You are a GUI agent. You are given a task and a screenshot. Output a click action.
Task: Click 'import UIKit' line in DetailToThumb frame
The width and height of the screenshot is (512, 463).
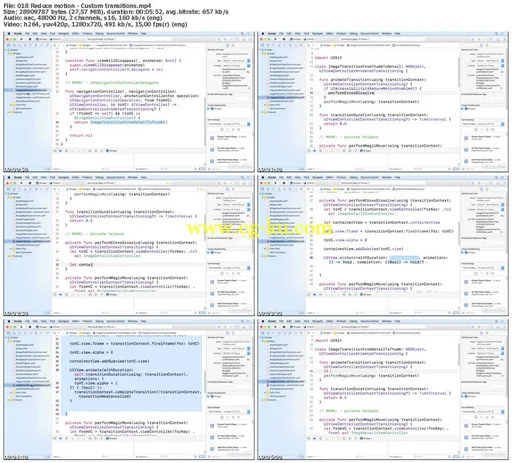click(328, 341)
